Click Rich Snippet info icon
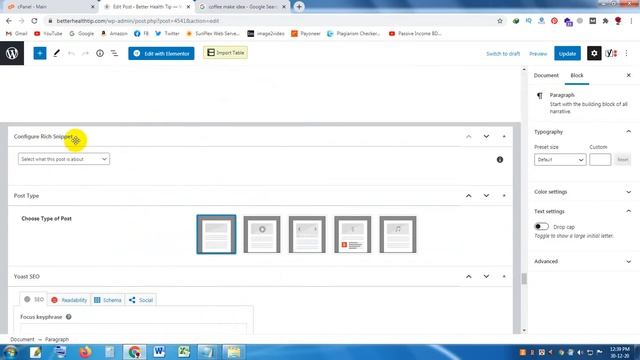This screenshot has height=360, width=640. point(500,160)
